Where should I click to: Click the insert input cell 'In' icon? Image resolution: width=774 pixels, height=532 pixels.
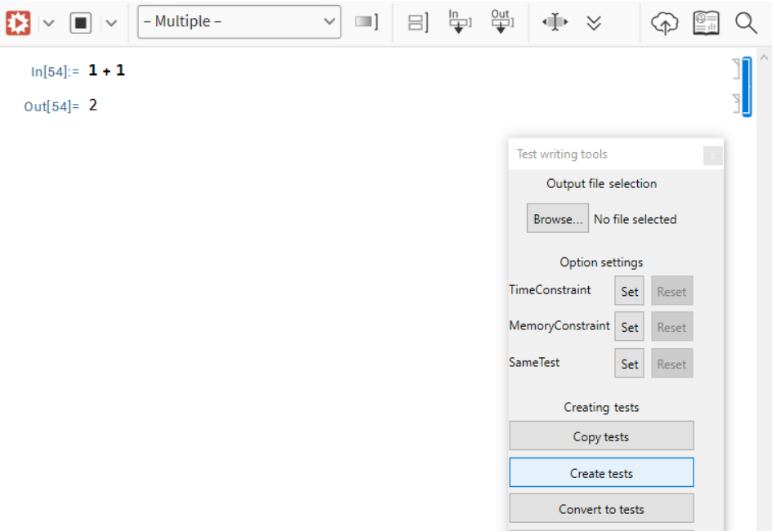pos(459,22)
